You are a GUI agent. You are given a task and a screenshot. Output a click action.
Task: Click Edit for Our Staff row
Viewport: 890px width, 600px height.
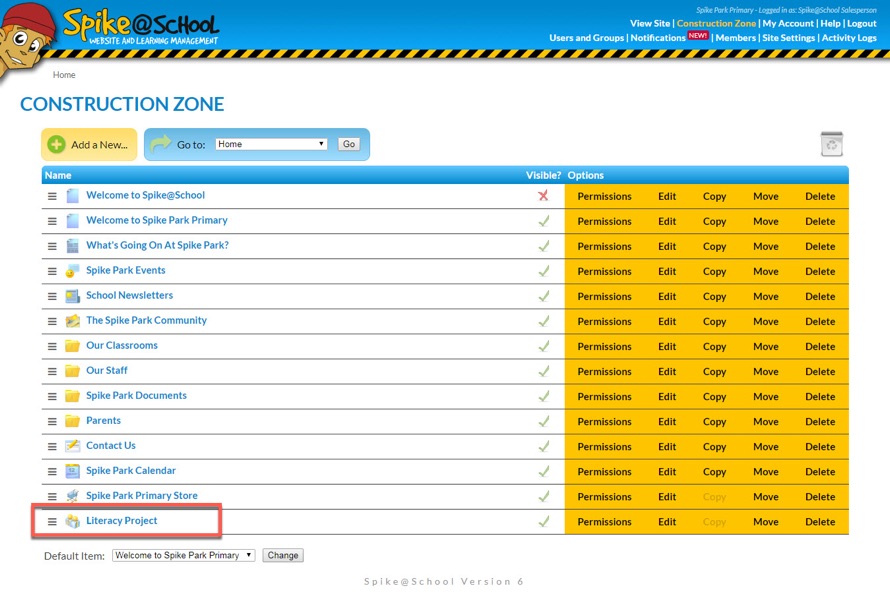[667, 371]
